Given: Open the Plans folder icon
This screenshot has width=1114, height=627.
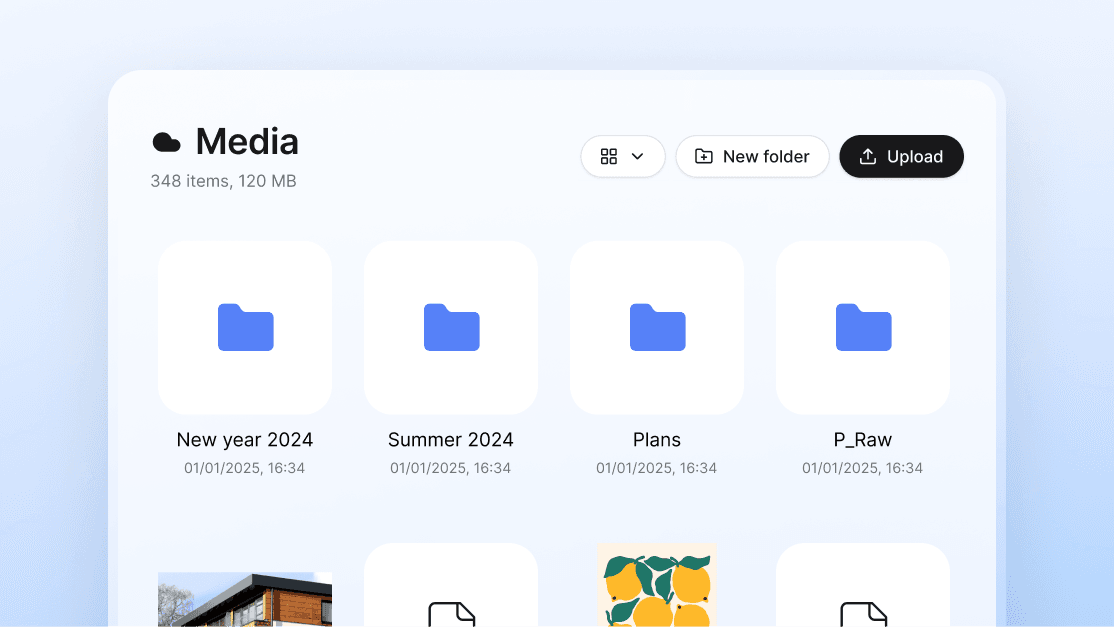Looking at the screenshot, I should tap(657, 327).
